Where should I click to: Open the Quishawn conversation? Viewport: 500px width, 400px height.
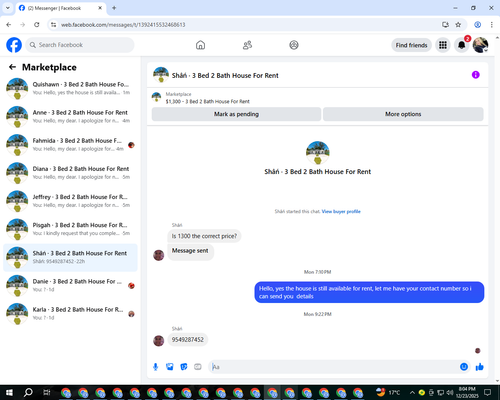pyautogui.click(x=70, y=88)
